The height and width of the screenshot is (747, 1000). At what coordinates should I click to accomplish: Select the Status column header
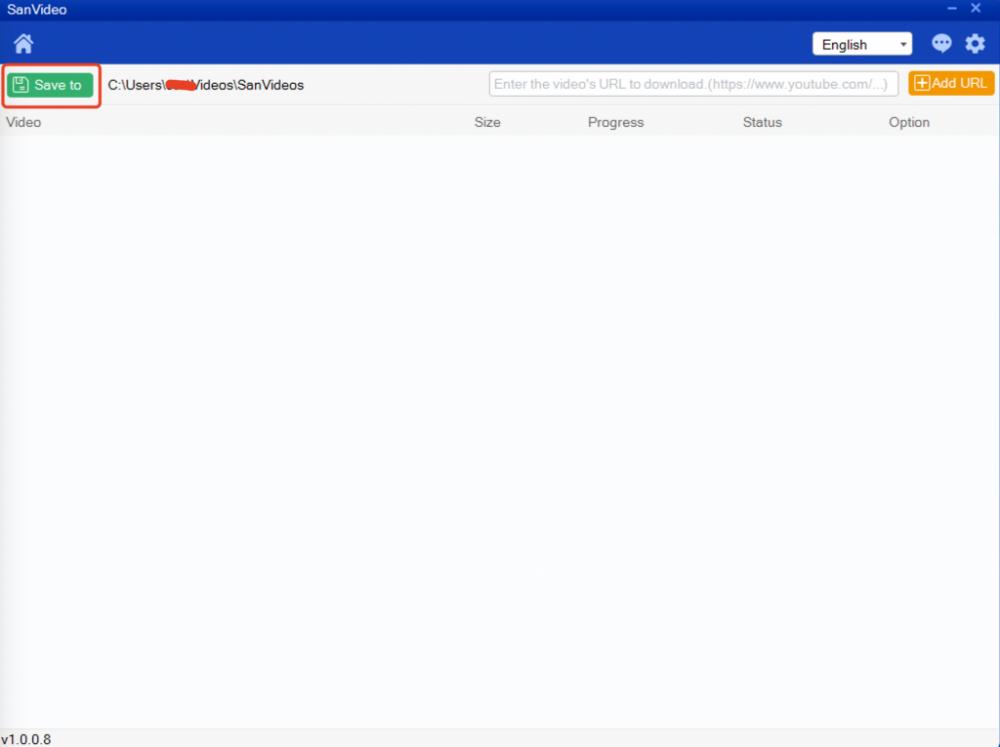click(762, 122)
